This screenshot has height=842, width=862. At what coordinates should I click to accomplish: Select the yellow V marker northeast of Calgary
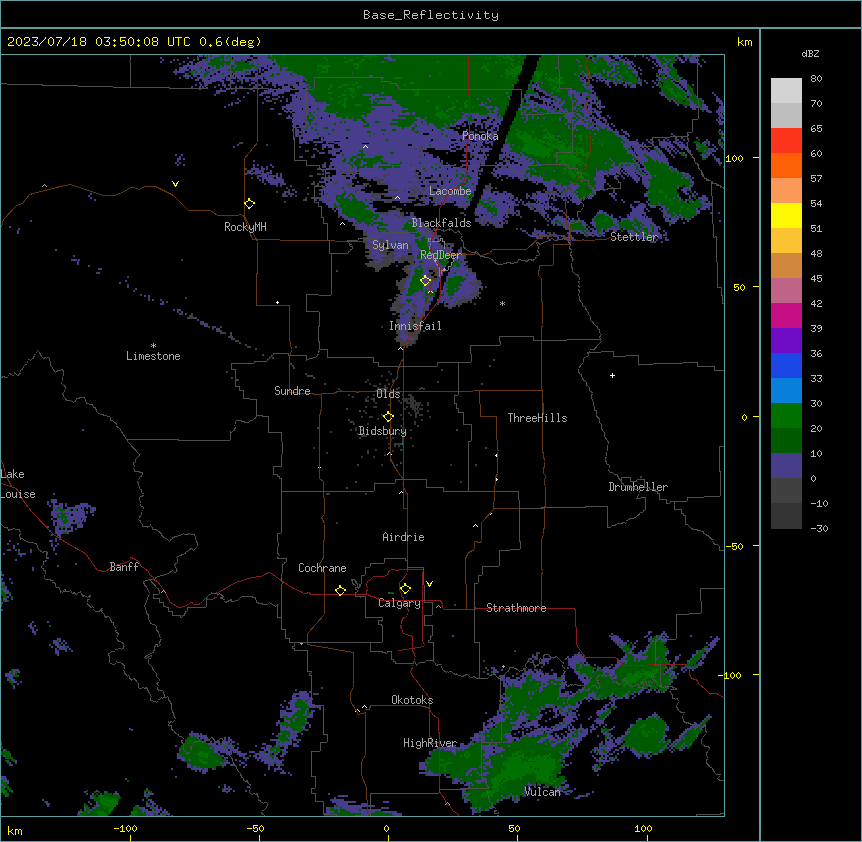click(x=429, y=584)
